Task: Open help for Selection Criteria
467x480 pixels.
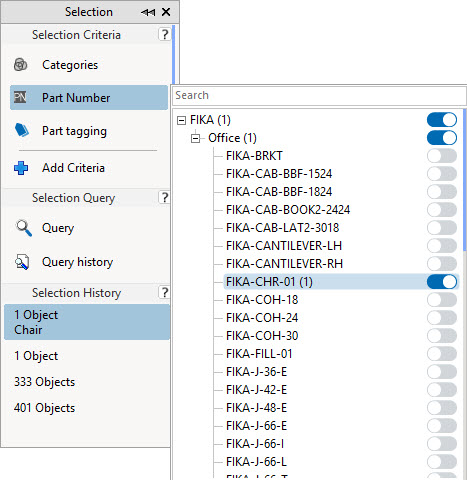Action: click(164, 34)
